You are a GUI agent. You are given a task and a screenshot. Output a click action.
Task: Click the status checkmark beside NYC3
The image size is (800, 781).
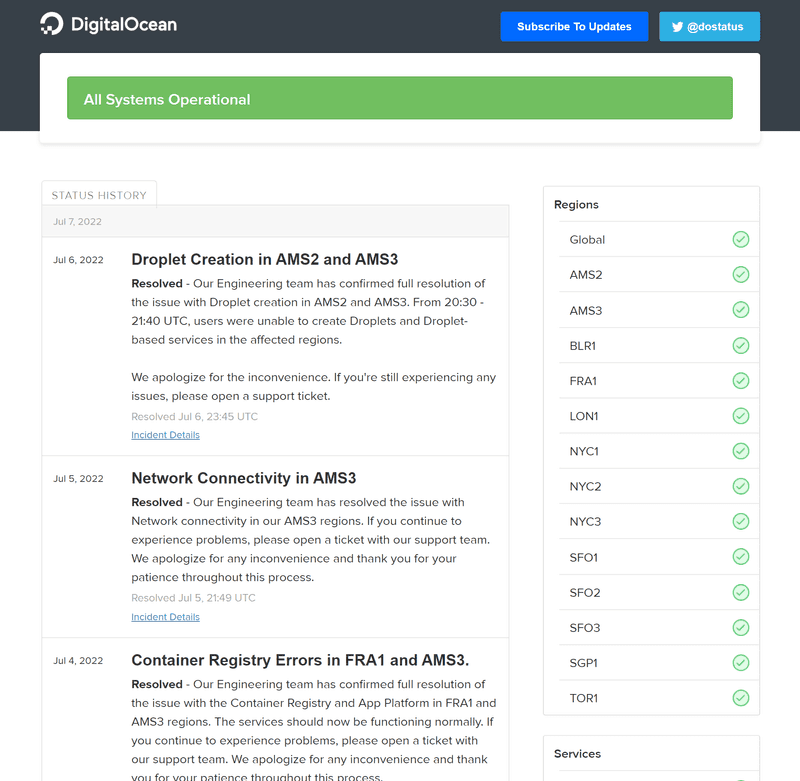pos(741,521)
